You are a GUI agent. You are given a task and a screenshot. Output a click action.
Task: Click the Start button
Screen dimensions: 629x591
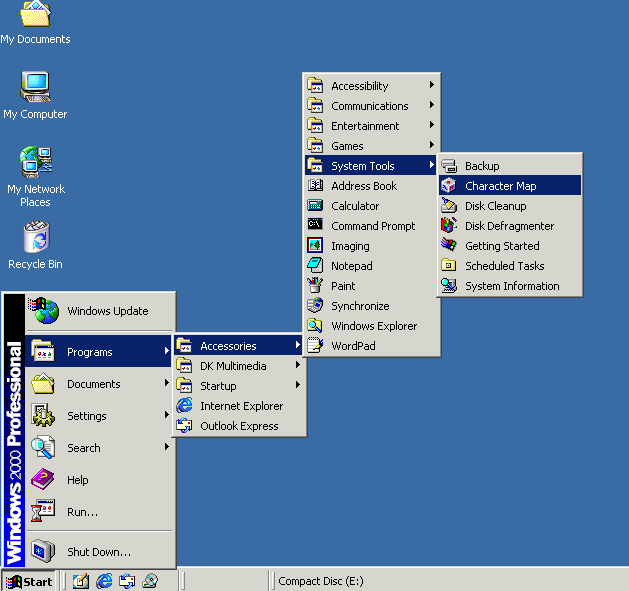point(29,581)
